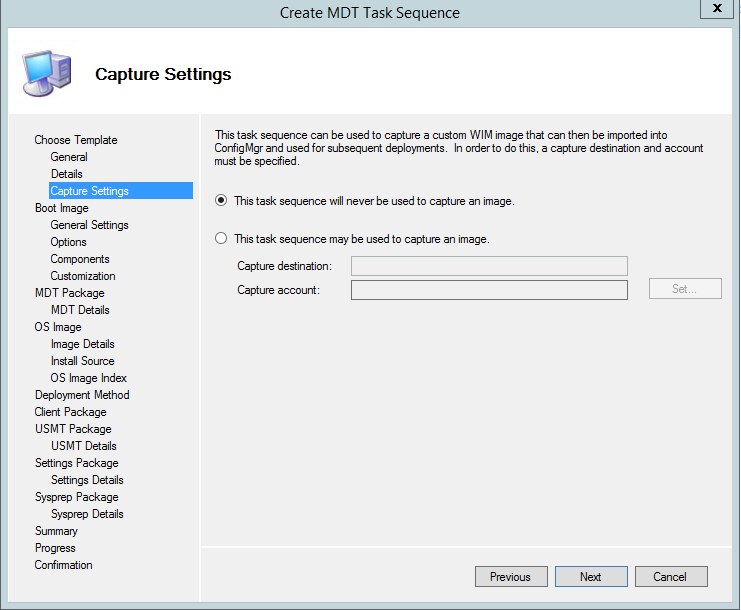Open the General step under Choose Template
Image resolution: width=741 pixels, height=610 pixels.
tap(69, 157)
